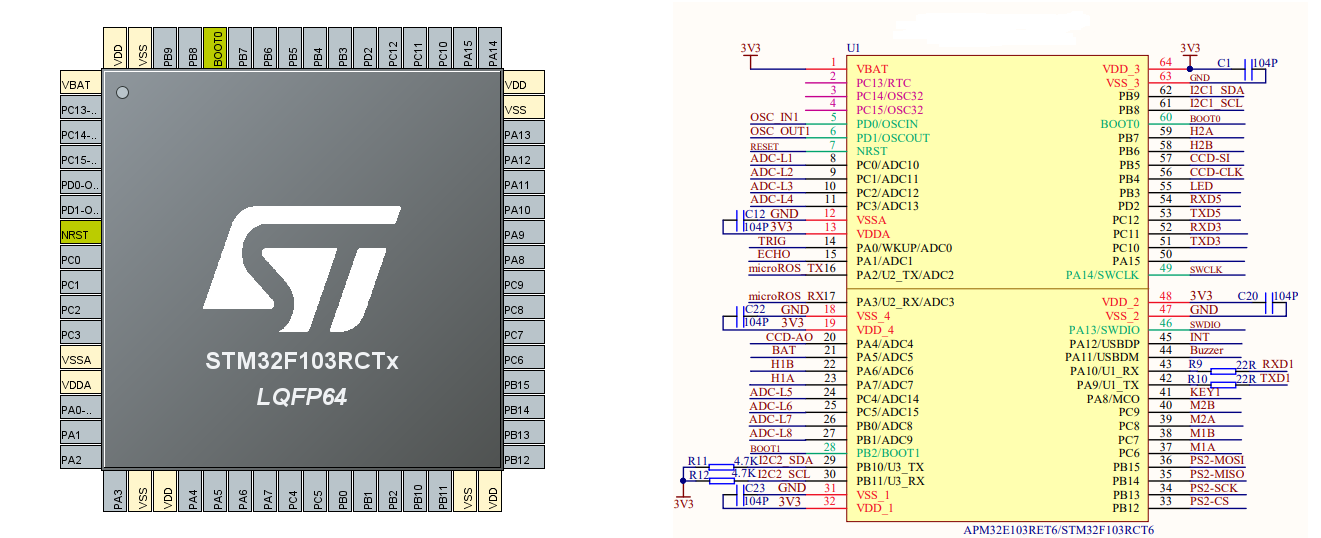Select the I2C1_SDA net label in the schematic
This screenshot has width=1321, height=538.
[1216, 90]
